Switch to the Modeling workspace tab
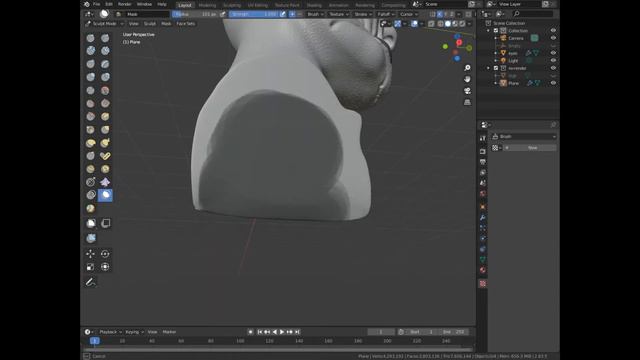 [x=207, y=5]
